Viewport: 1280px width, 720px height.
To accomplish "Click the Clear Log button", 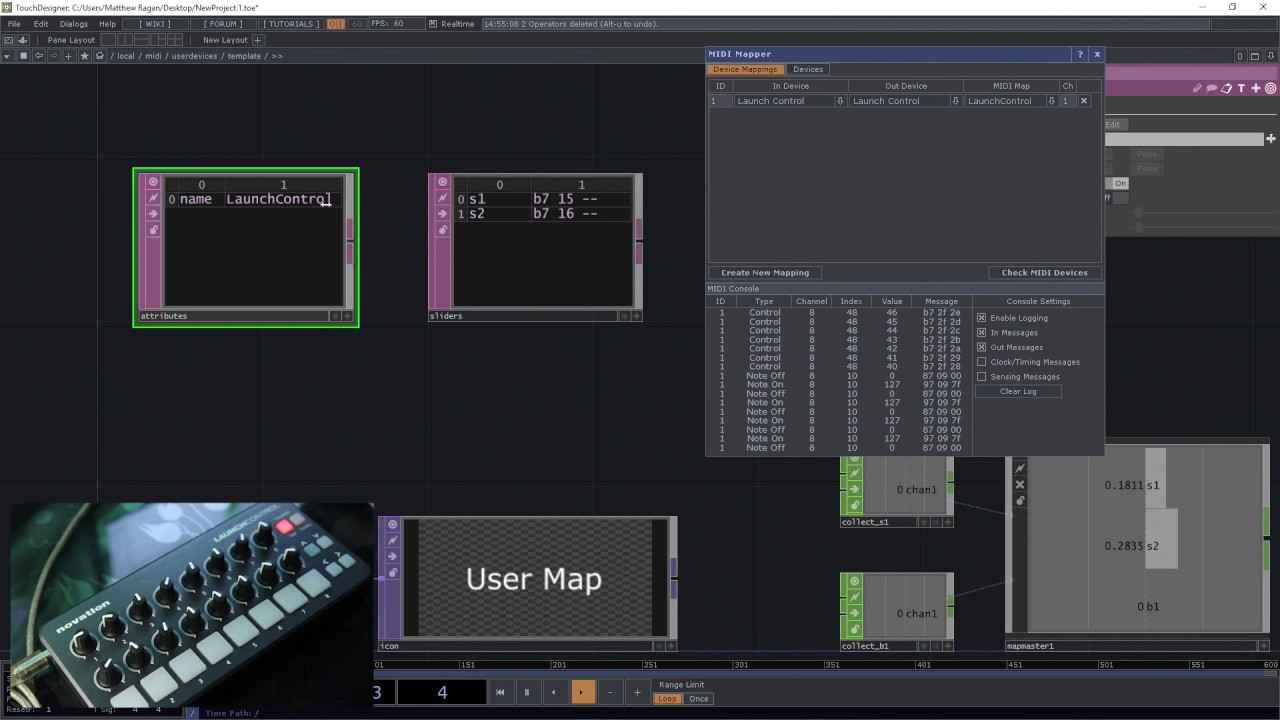I will click(x=1018, y=391).
